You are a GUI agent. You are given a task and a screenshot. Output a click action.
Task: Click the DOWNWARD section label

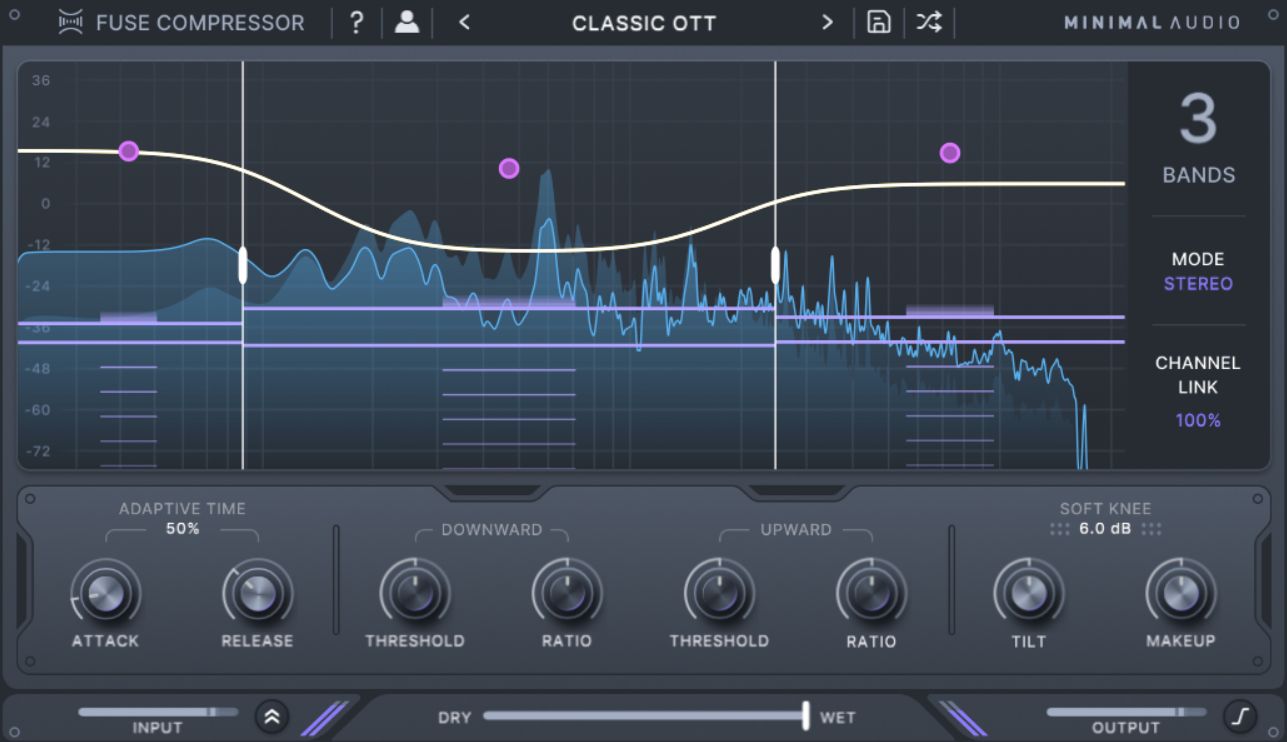492,530
